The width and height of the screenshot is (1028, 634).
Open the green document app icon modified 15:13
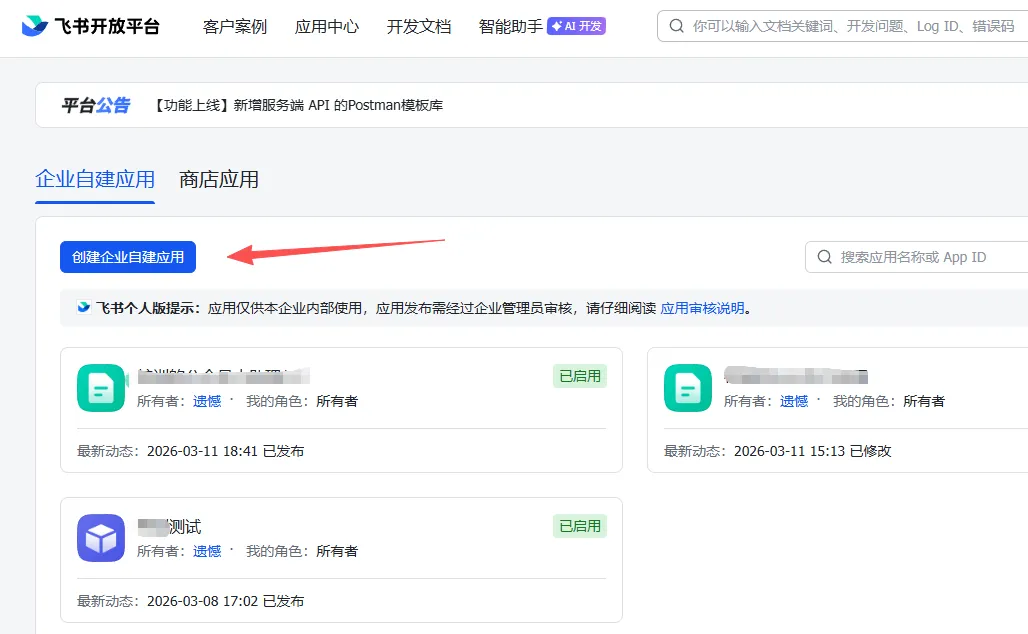(x=688, y=387)
